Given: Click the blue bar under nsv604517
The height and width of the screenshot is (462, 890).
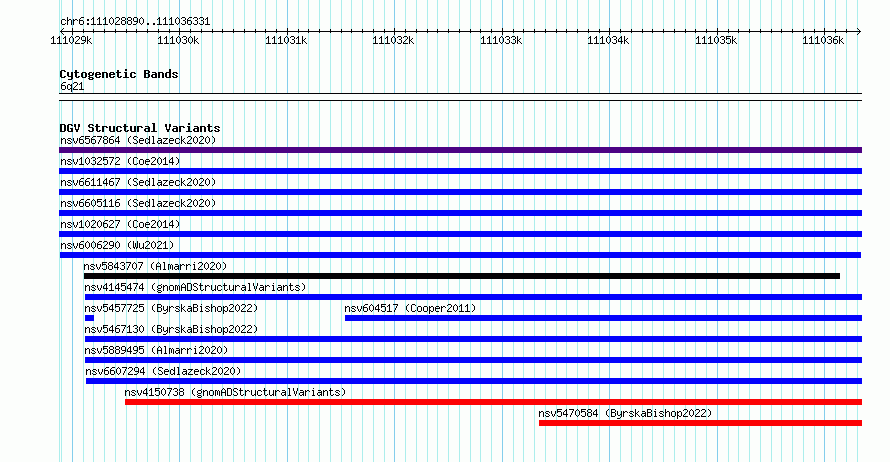Looking at the screenshot, I should point(603,318).
